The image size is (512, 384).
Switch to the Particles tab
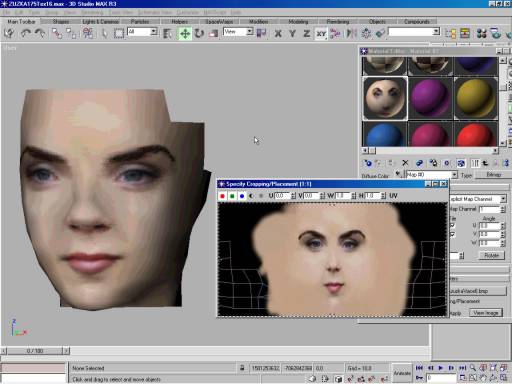tap(140, 21)
